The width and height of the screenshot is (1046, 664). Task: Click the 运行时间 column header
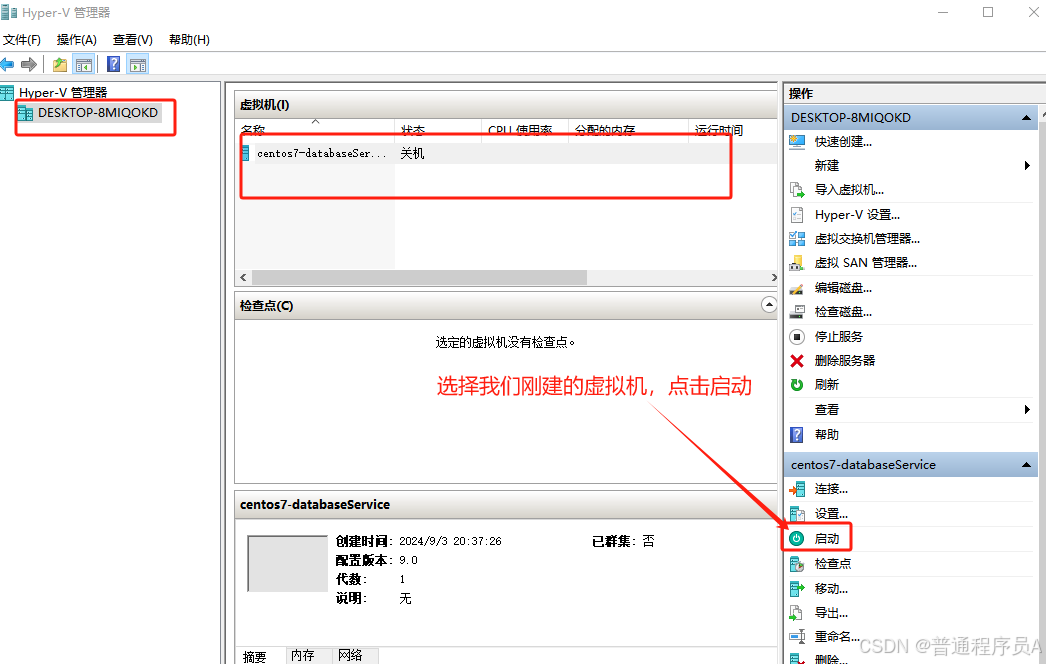tap(732, 129)
